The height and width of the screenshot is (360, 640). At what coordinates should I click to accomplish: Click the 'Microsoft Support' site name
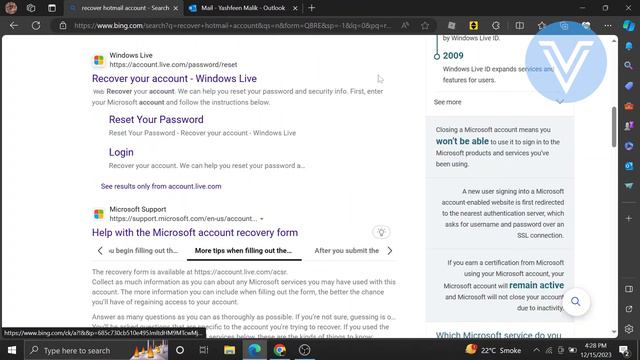pos(138,209)
